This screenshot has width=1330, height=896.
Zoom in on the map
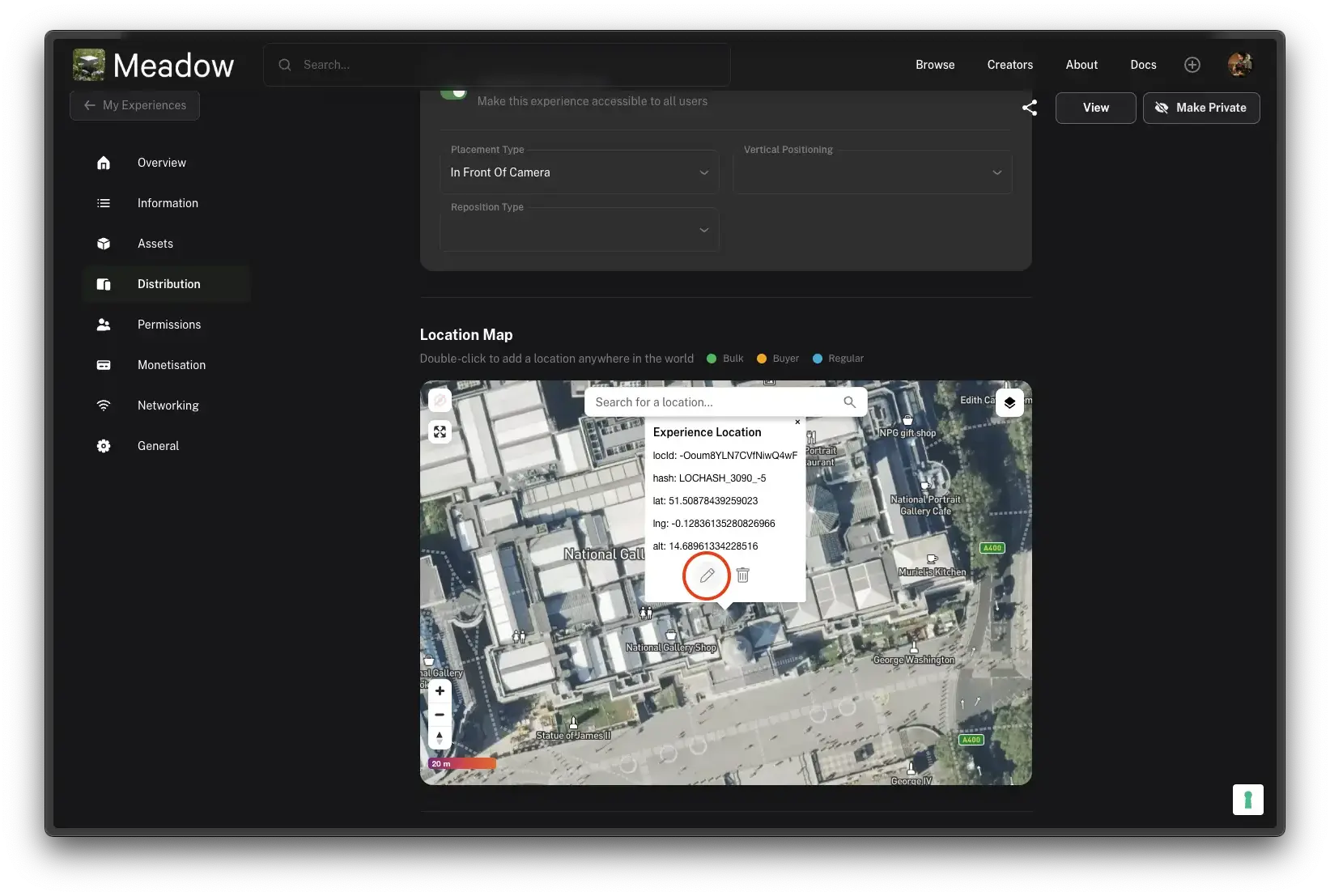pos(440,691)
